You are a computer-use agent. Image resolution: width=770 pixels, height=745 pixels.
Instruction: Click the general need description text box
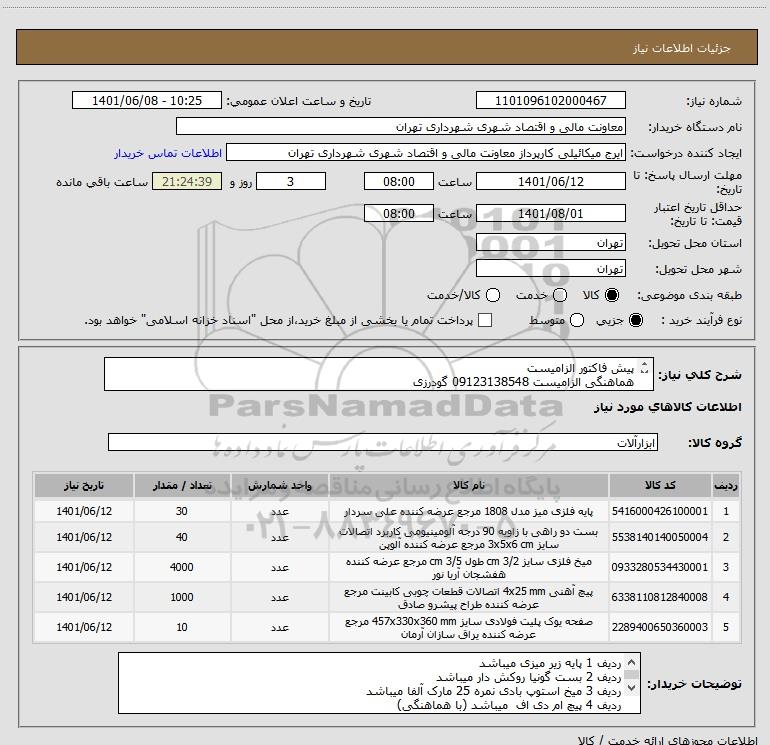click(x=379, y=374)
